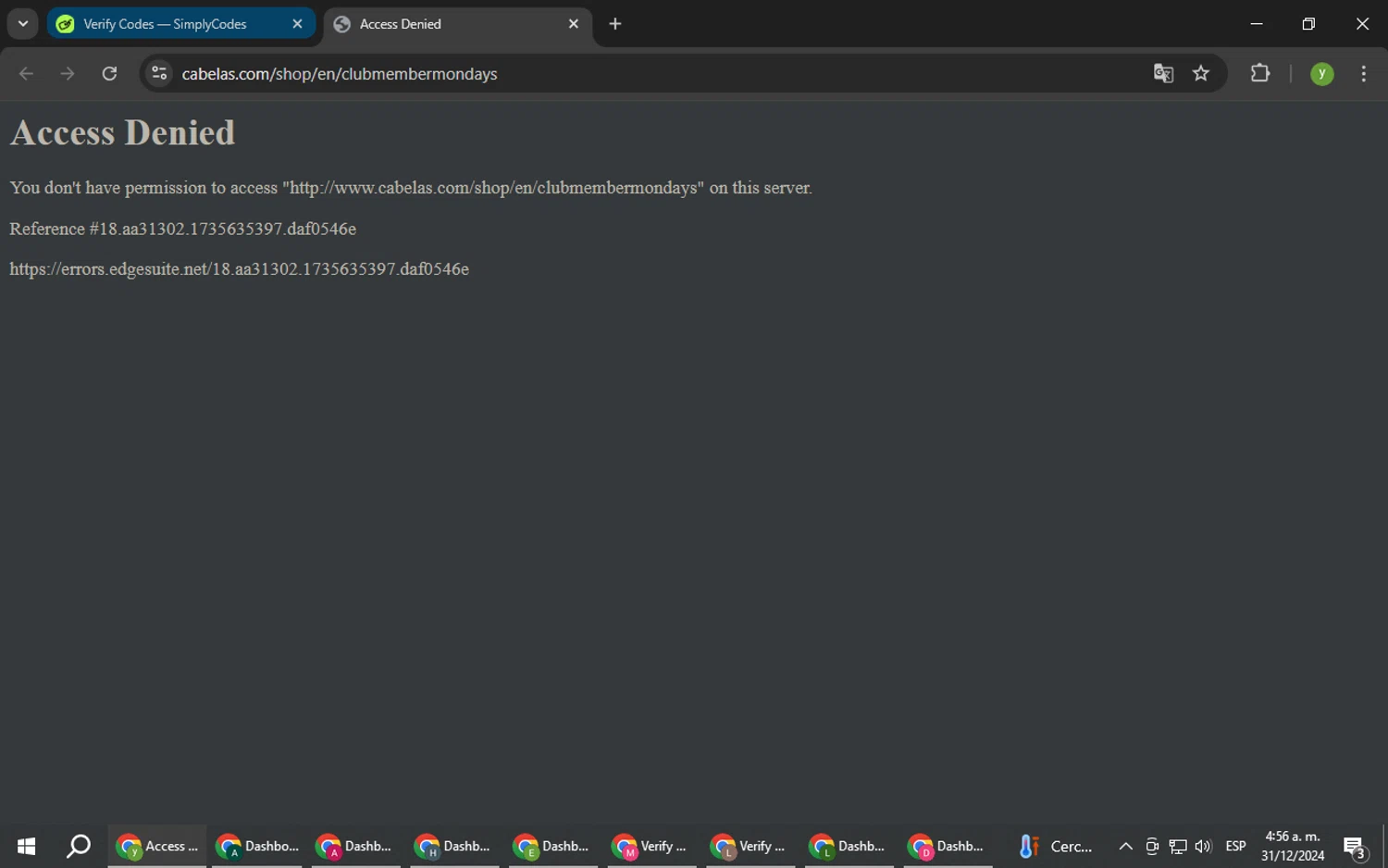Viewport: 1388px width, 868px height.
Task: Open Verify Chrome window with M badge
Action: [x=652, y=846]
